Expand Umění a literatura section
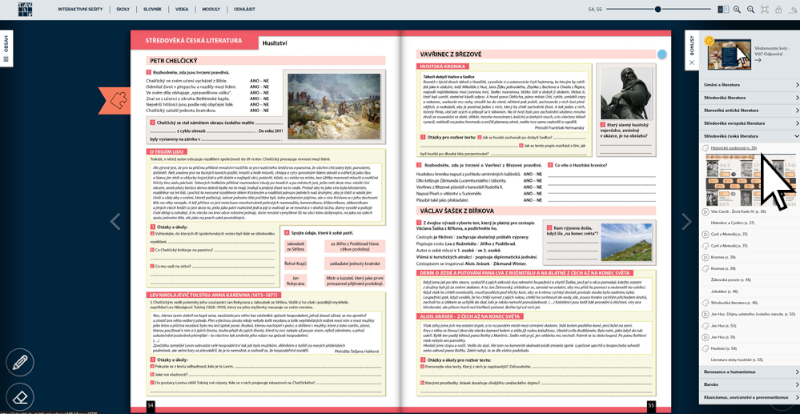800x414 pixels. click(749, 85)
